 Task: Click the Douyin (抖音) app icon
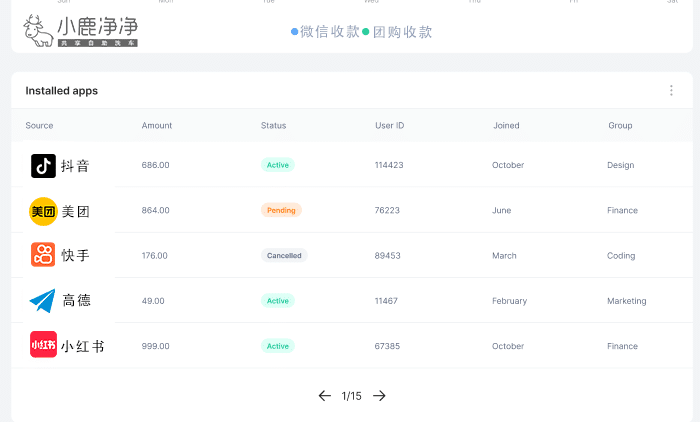point(43,166)
